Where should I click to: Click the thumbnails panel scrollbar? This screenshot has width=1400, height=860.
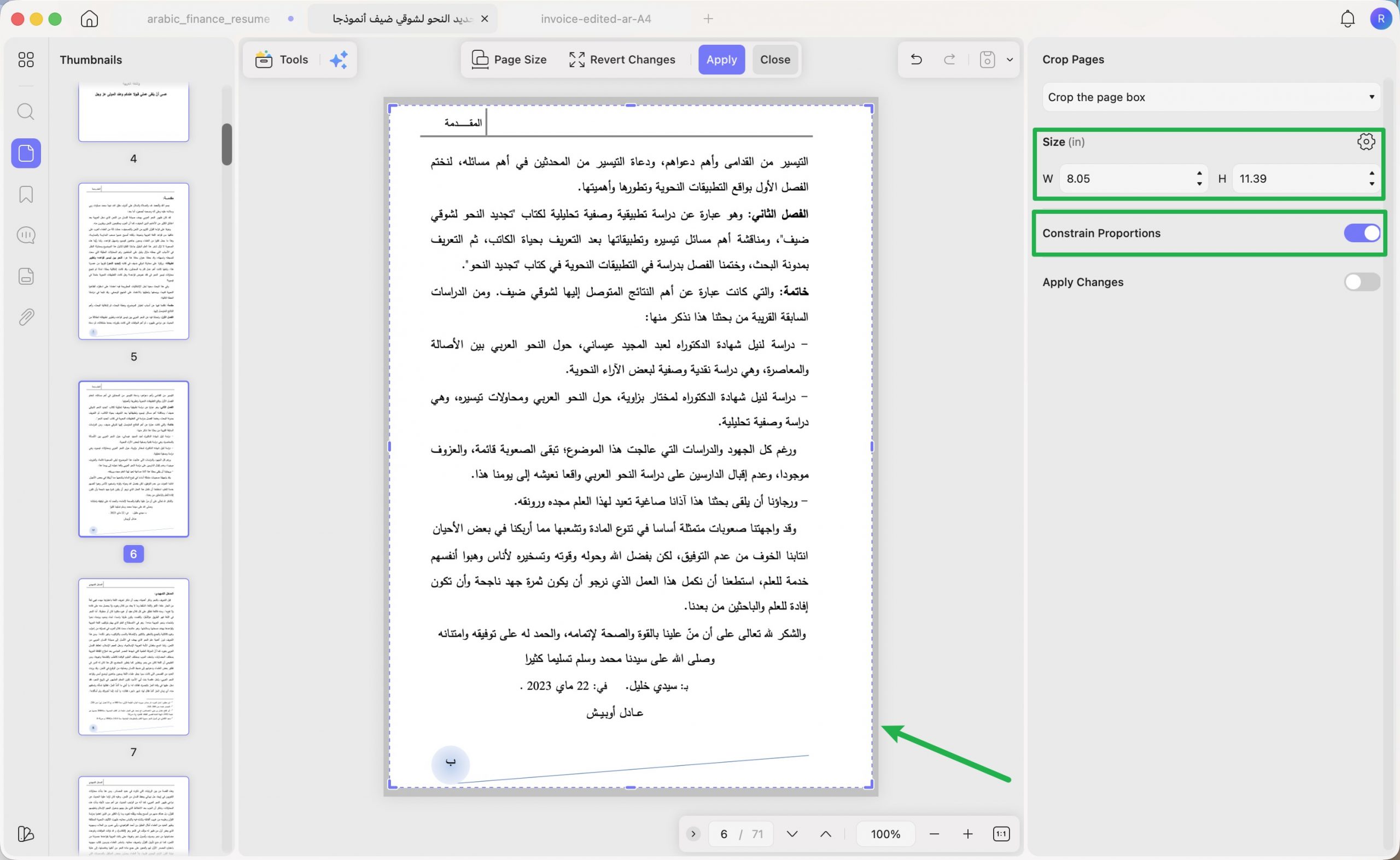tap(227, 144)
